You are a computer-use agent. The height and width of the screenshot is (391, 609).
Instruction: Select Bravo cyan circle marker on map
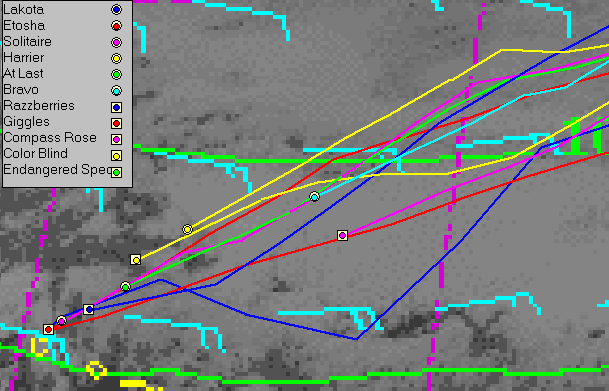pyautogui.click(x=314, y=197)
